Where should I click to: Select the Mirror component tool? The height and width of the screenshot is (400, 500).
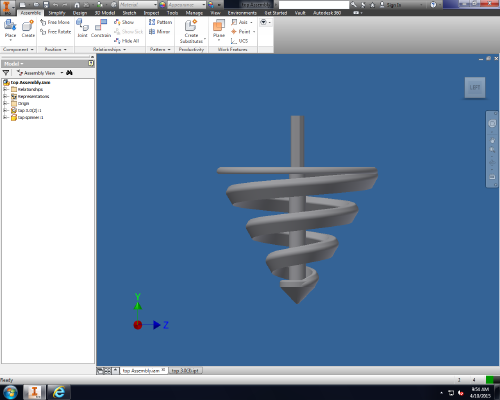click(159, 32)
